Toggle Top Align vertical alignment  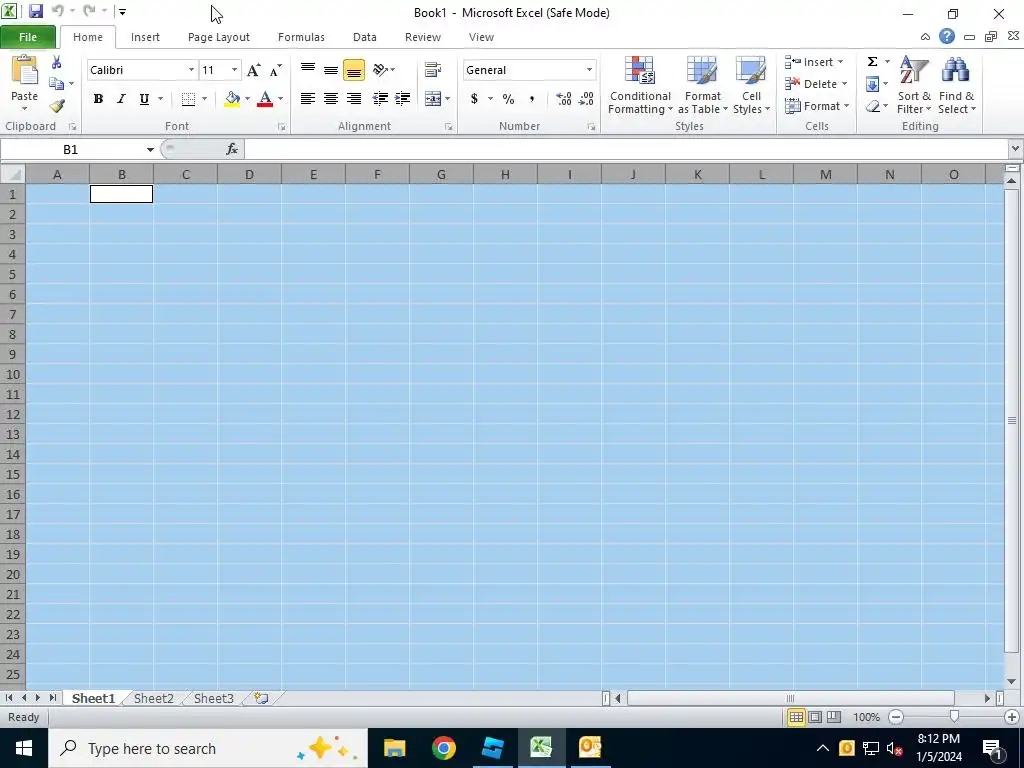(x=308, y=70)
